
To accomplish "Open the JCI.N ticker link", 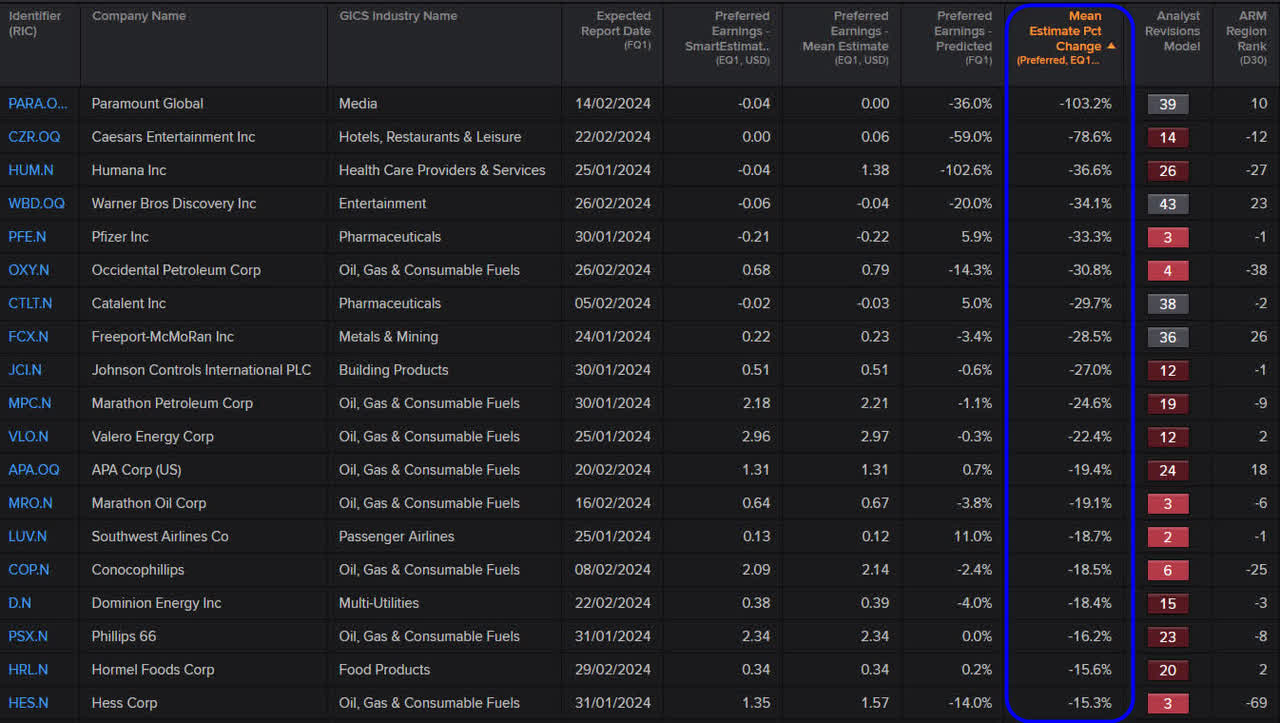I will pos(25,370).
